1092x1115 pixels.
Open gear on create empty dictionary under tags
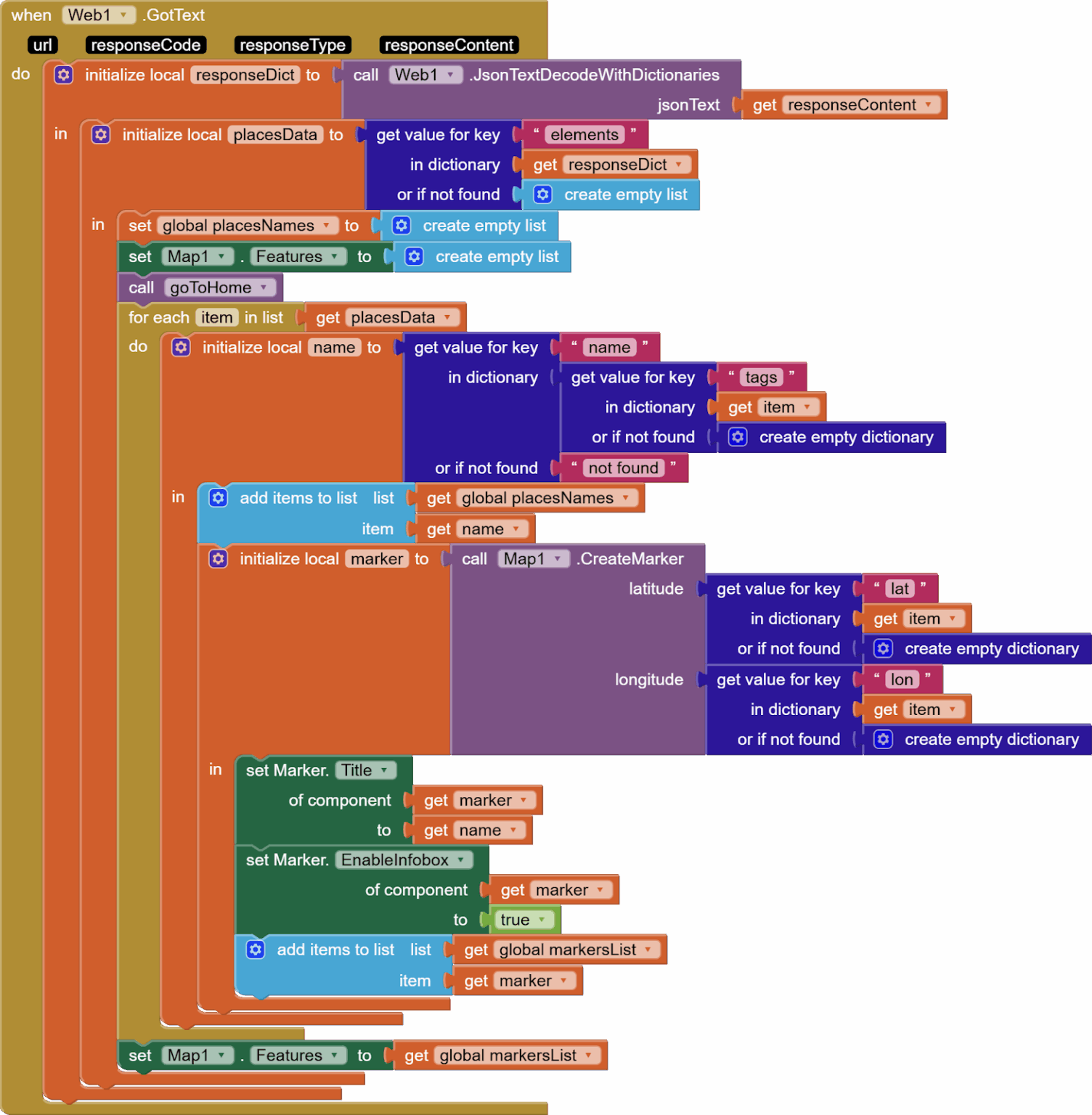click(x=738, y=437)
